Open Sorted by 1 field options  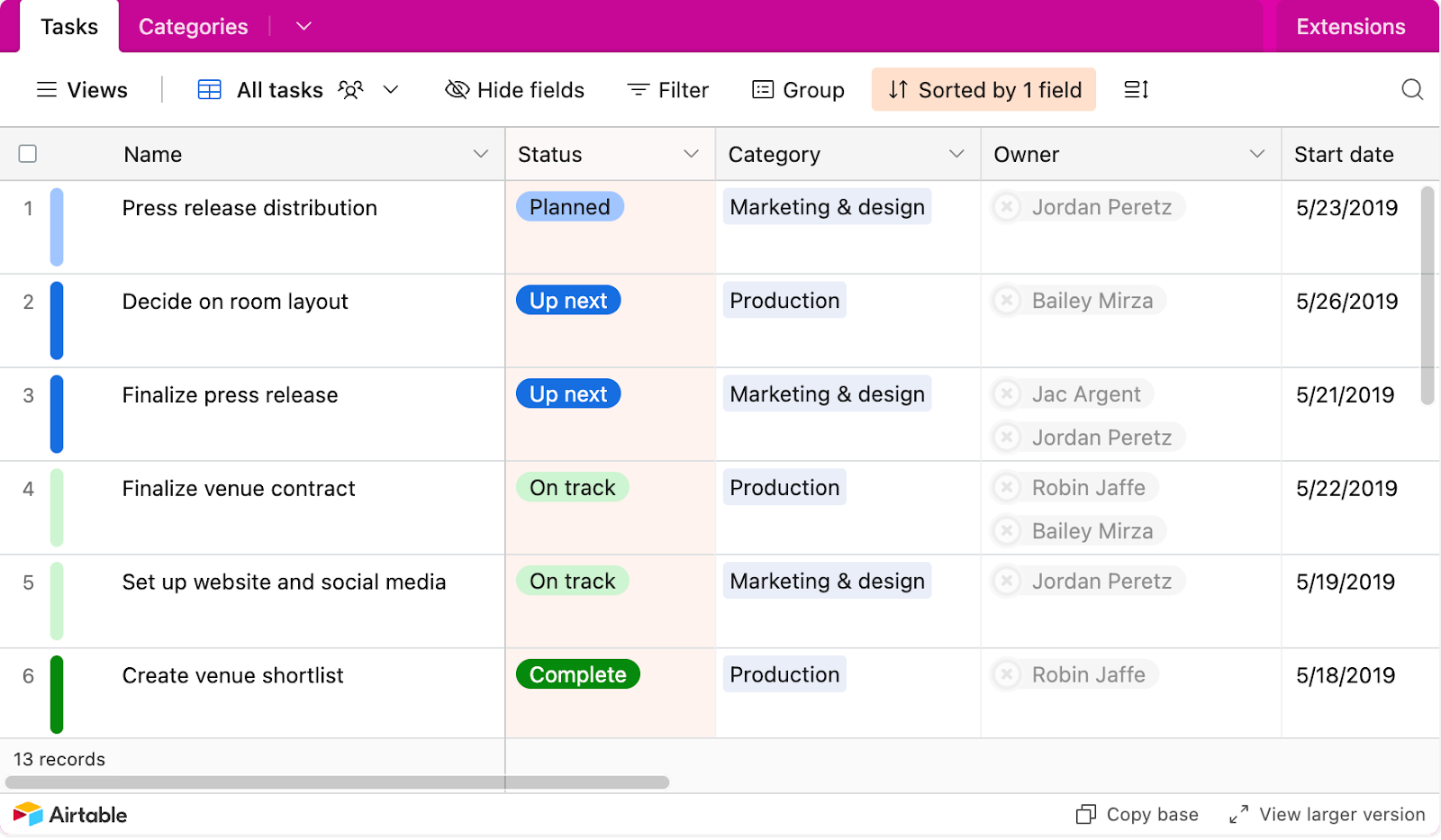click(x=983, y=89)
